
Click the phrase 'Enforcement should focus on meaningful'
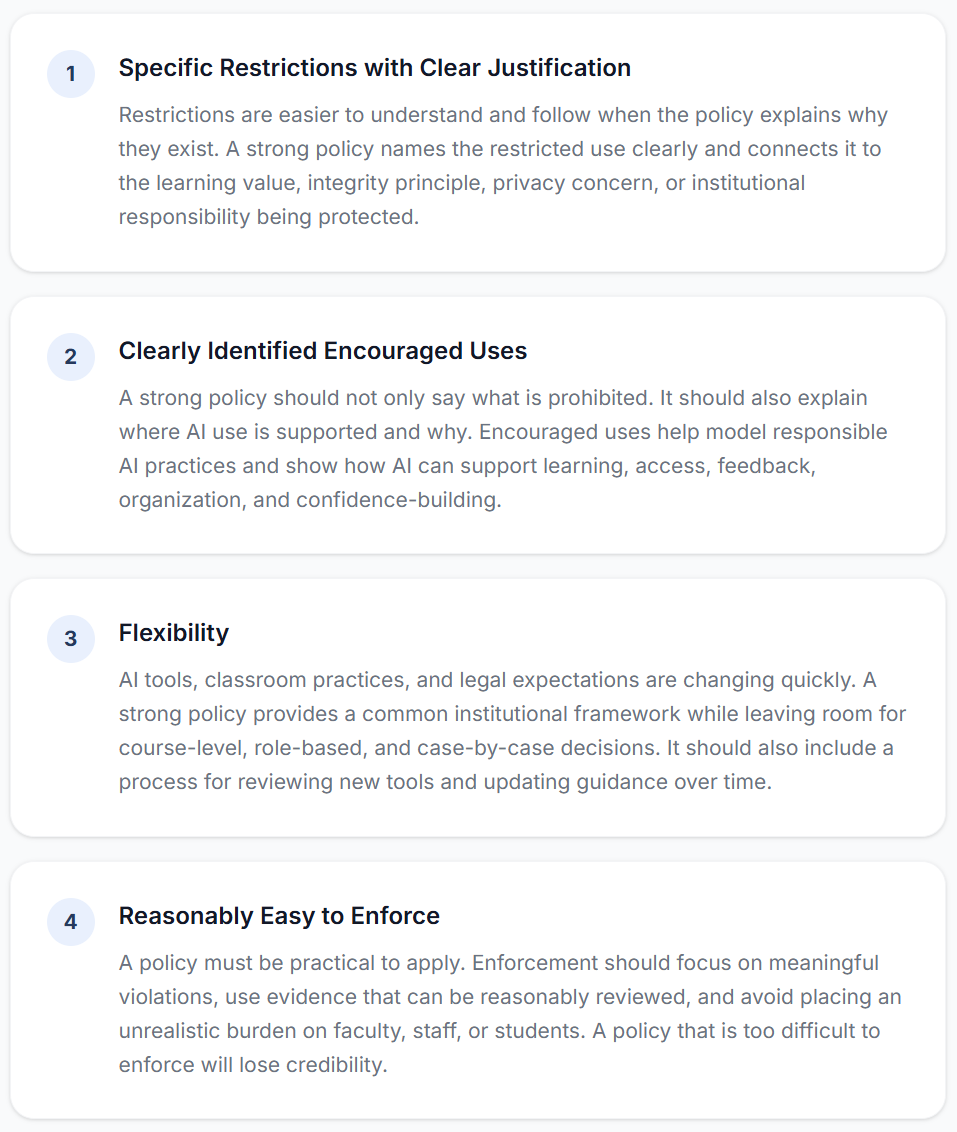tap(675, 964)
